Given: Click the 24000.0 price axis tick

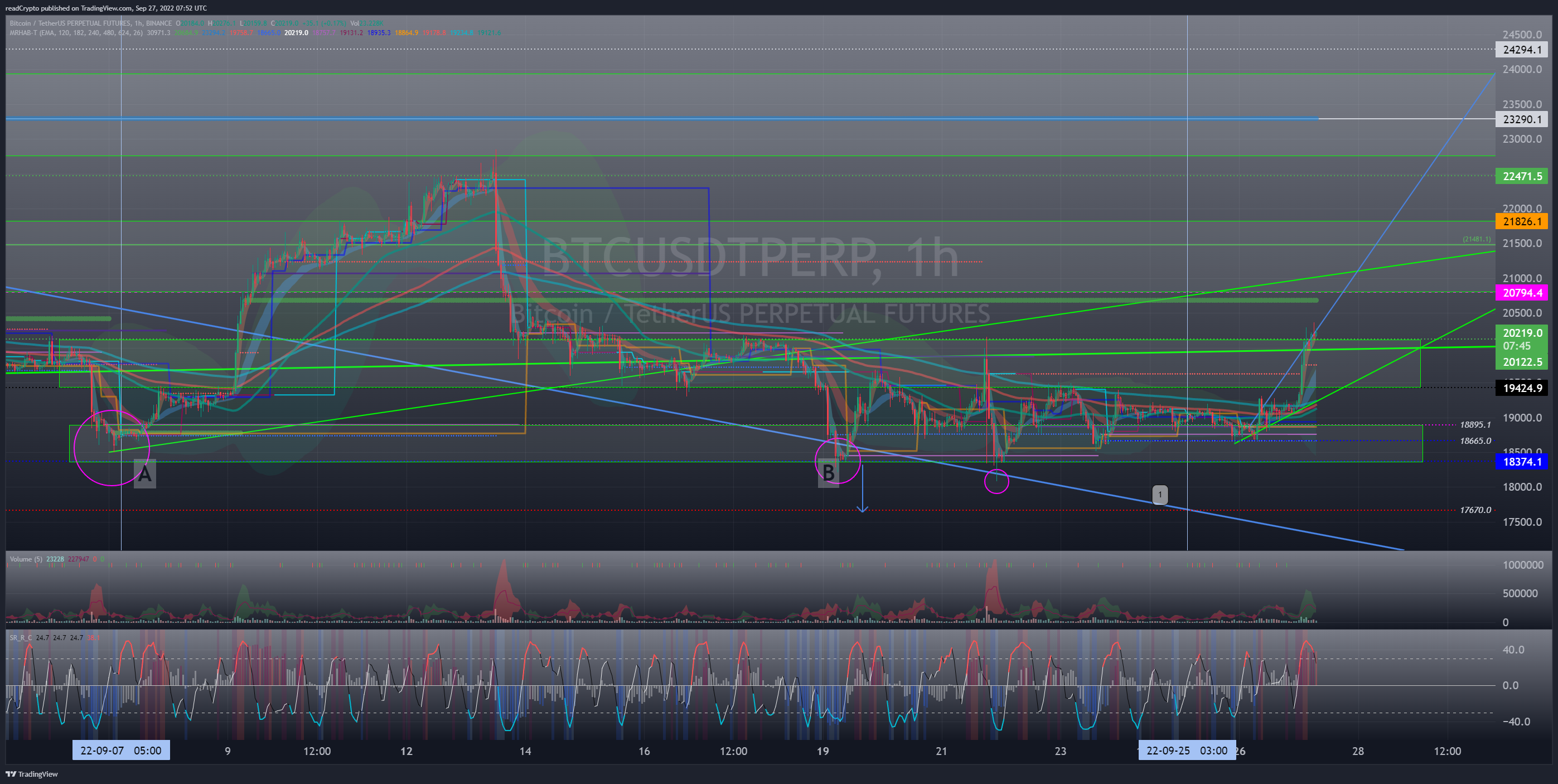Looking at the screenshot, I should coord(1522,69).
